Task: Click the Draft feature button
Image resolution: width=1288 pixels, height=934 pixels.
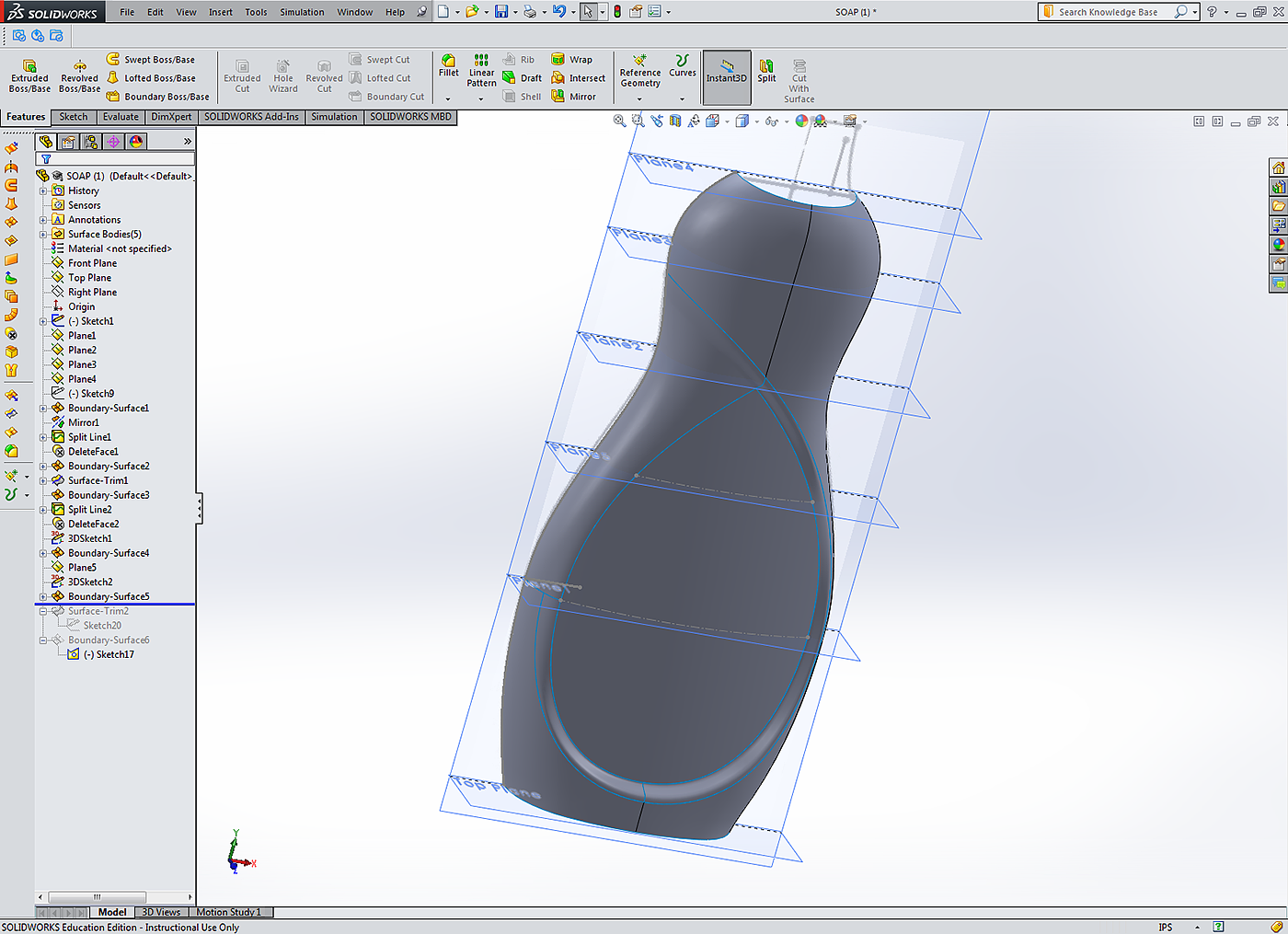Action: pyautogui.click(x=523, y=78)
